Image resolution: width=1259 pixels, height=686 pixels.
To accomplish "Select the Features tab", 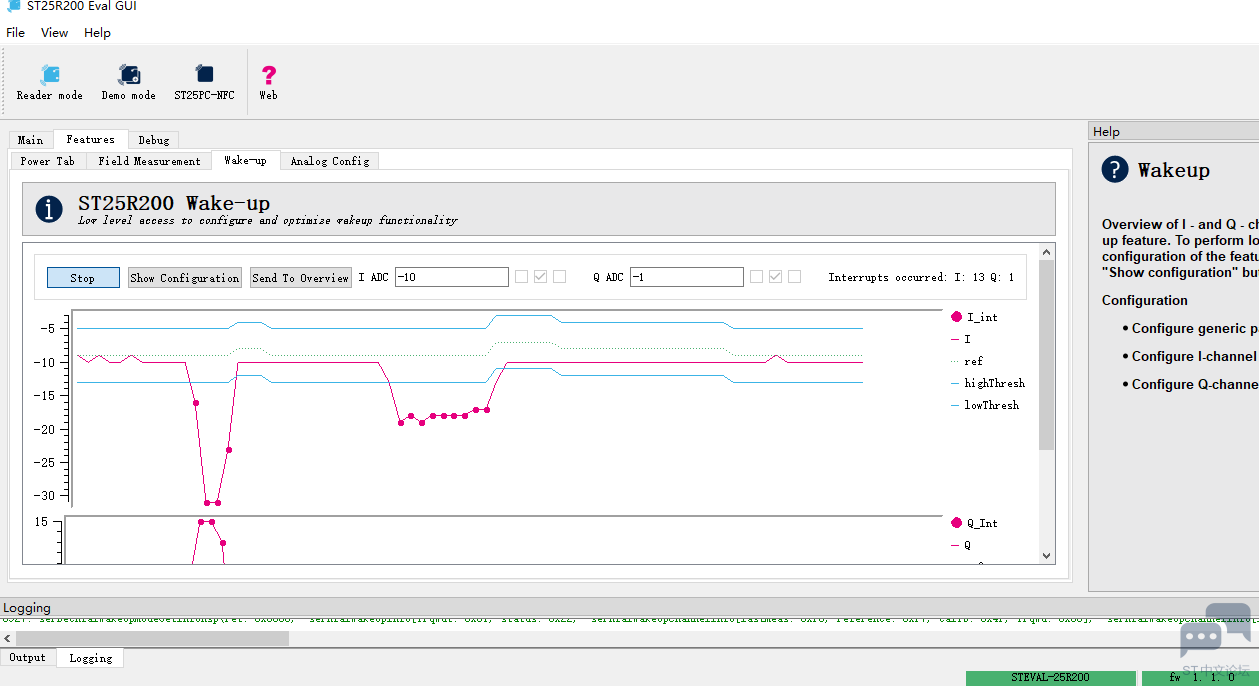I will click(x=91, y=140).
